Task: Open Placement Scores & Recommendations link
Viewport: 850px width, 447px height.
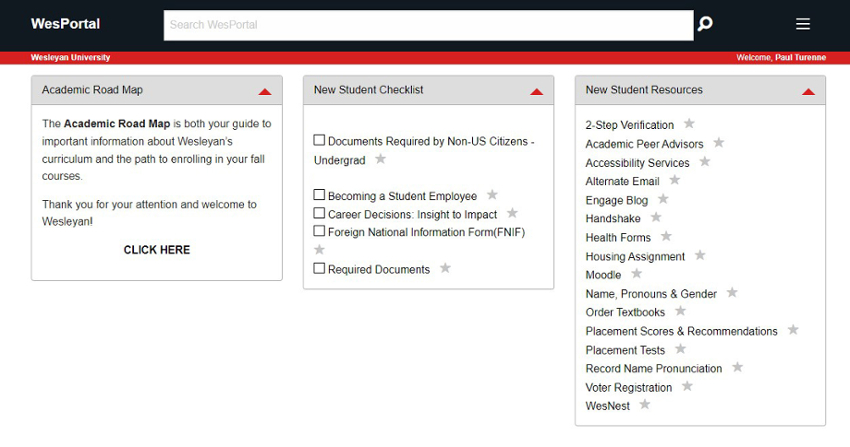Action: [681, 332]
